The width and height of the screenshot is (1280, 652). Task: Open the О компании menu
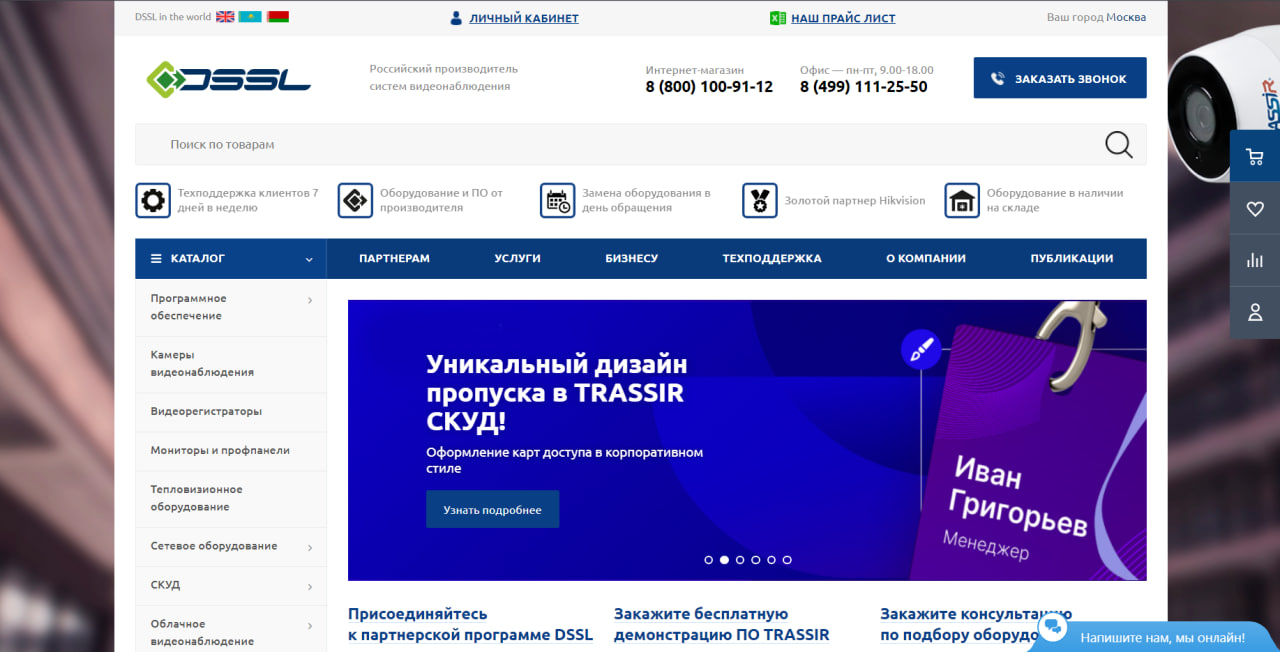926,258
